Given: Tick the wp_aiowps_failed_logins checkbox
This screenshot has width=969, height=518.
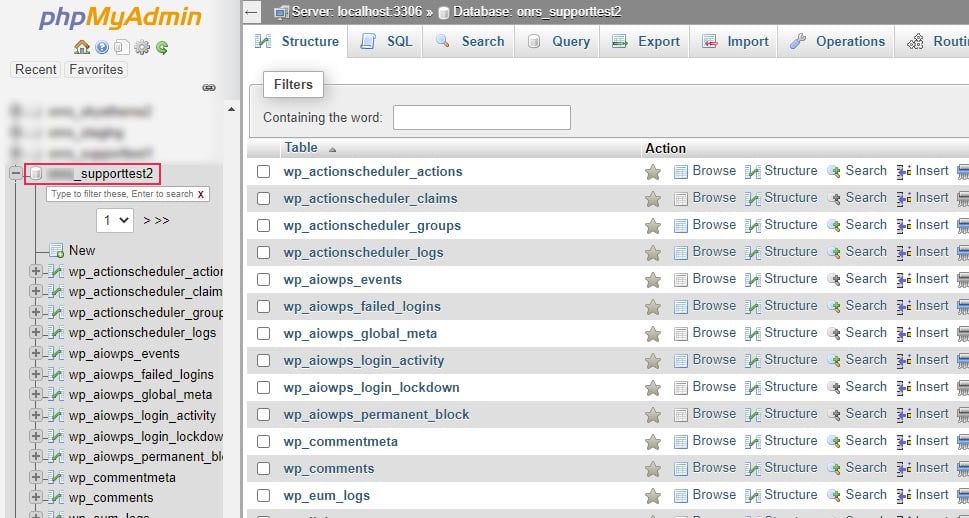Looking at the screenshot, I should (x=263, y=307).
